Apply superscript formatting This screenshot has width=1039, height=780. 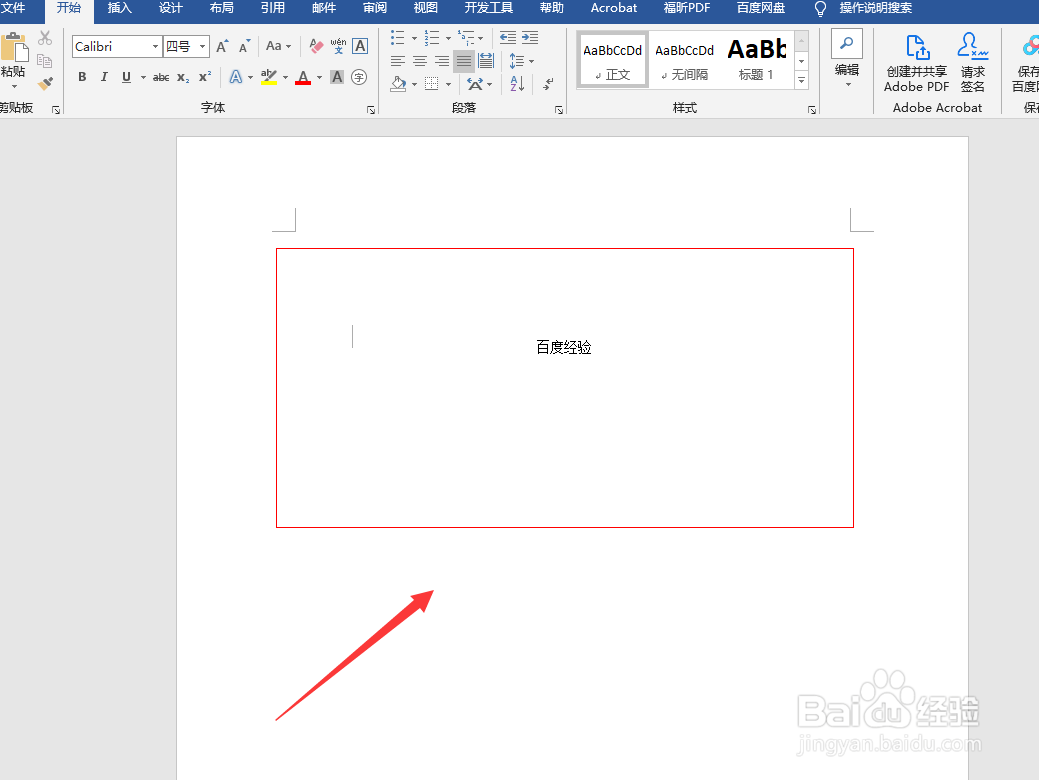205,77
